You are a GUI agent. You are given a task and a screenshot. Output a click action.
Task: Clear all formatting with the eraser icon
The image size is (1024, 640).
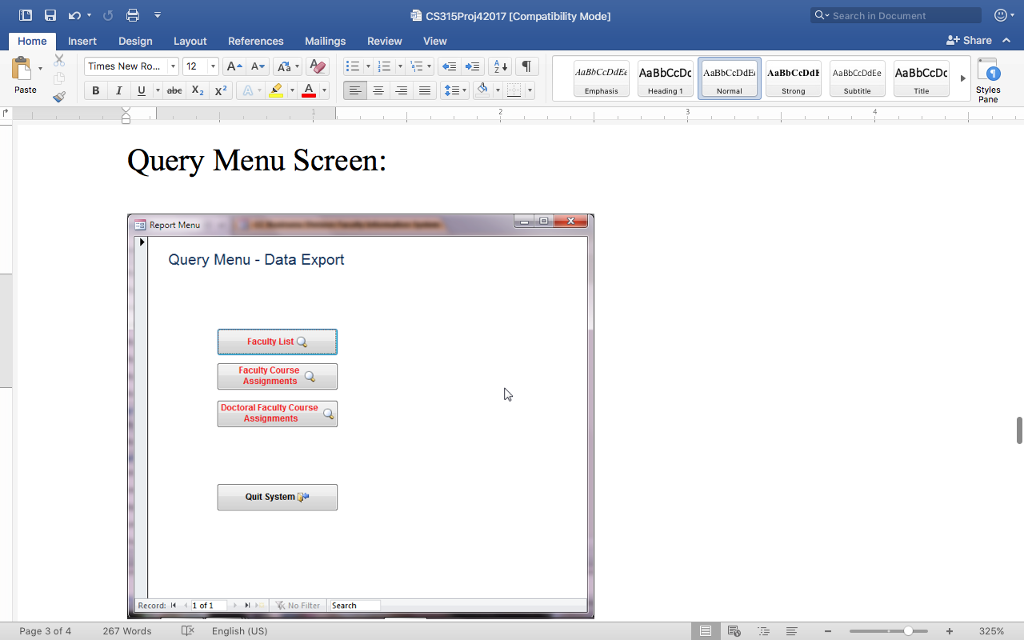coord(317,67)
